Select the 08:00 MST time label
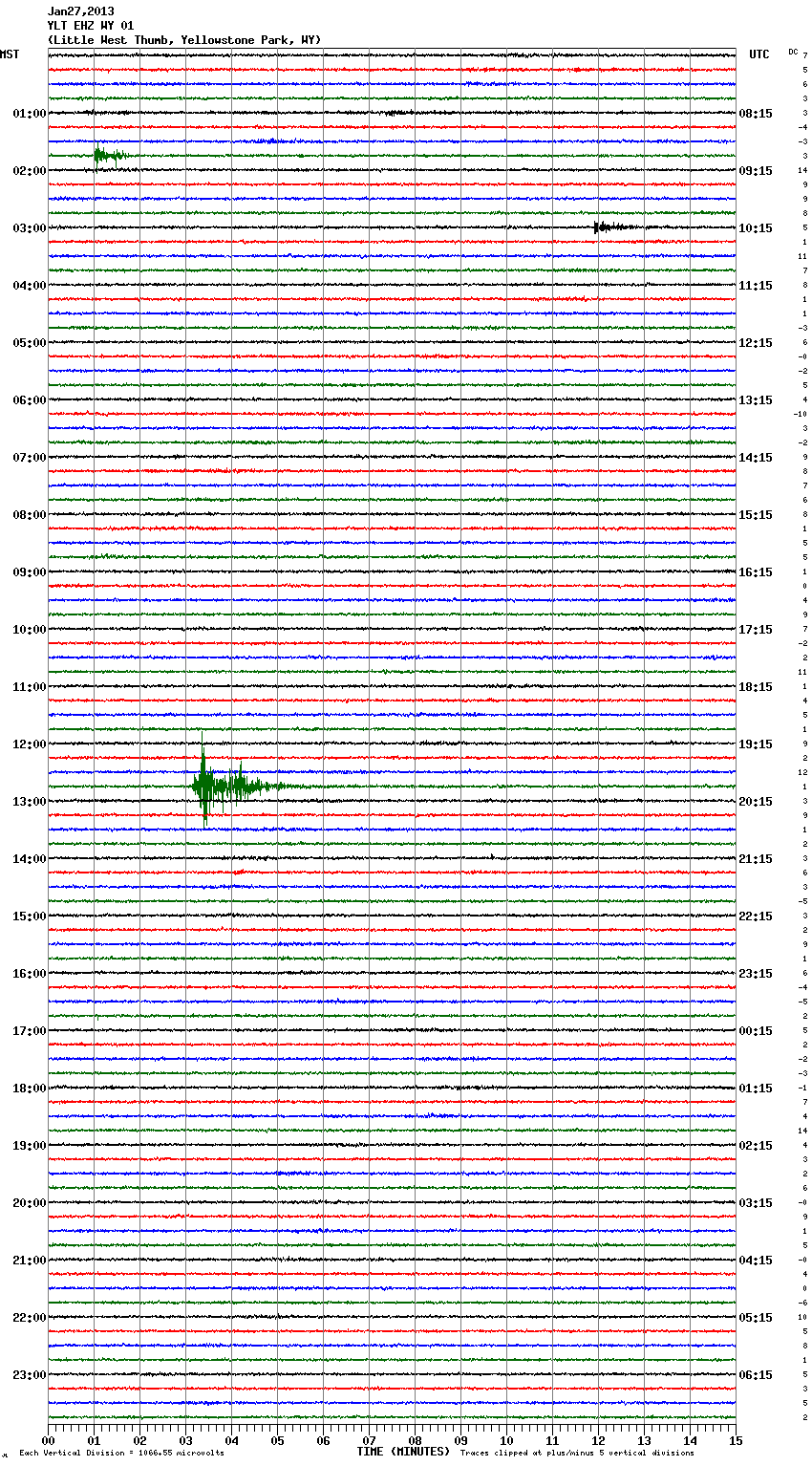 click(29, 515)
